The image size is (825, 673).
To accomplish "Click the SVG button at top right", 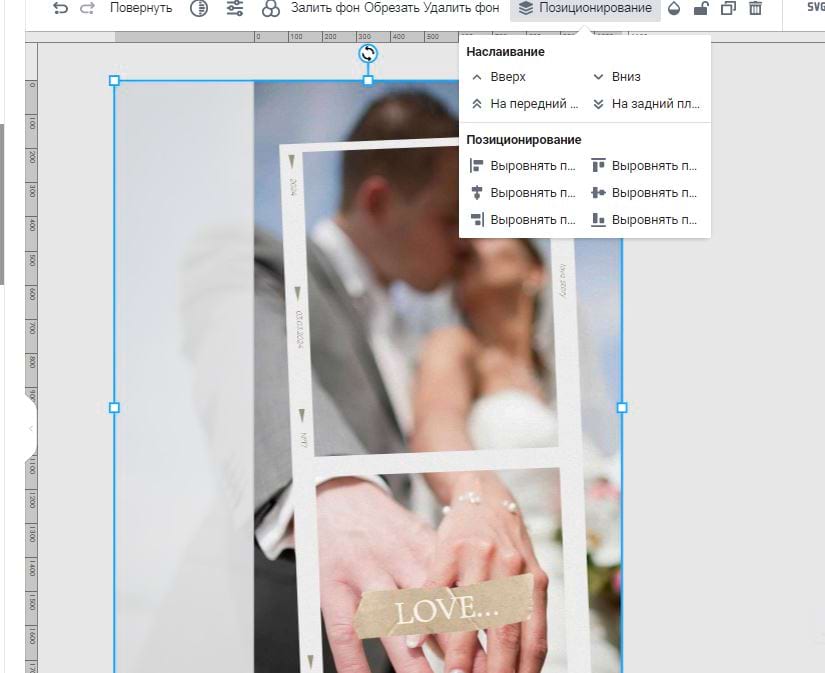I will (816, 7).
